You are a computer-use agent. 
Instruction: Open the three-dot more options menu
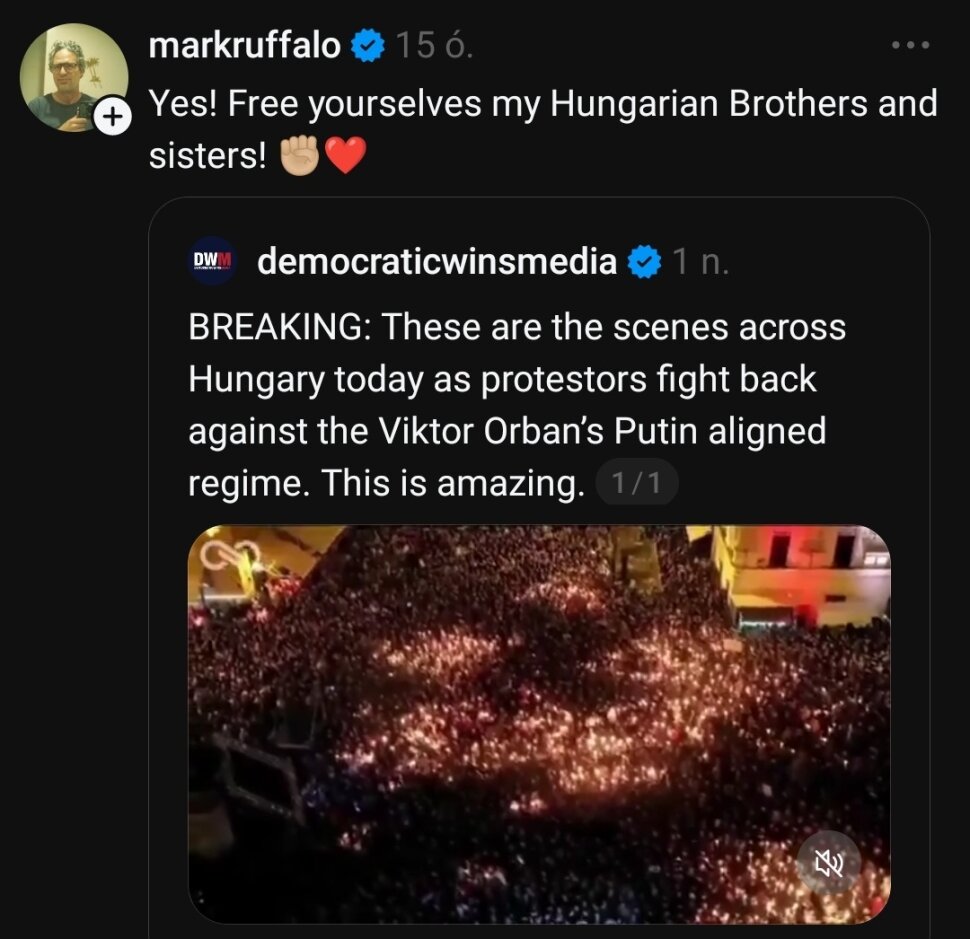(911, 46)
